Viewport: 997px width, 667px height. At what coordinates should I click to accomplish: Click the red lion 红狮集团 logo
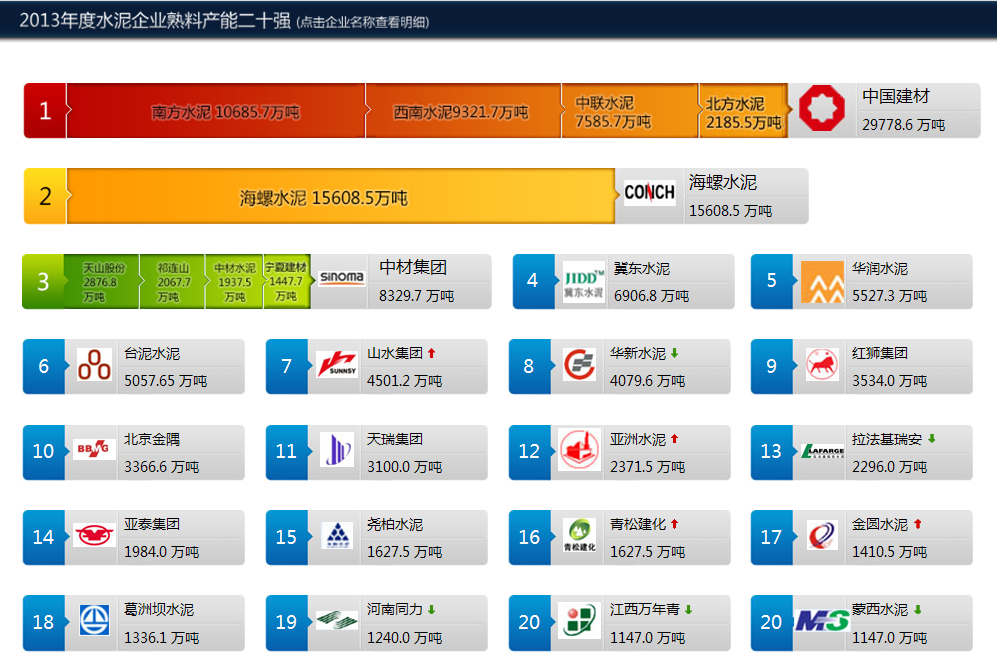[x=822, y=364]
